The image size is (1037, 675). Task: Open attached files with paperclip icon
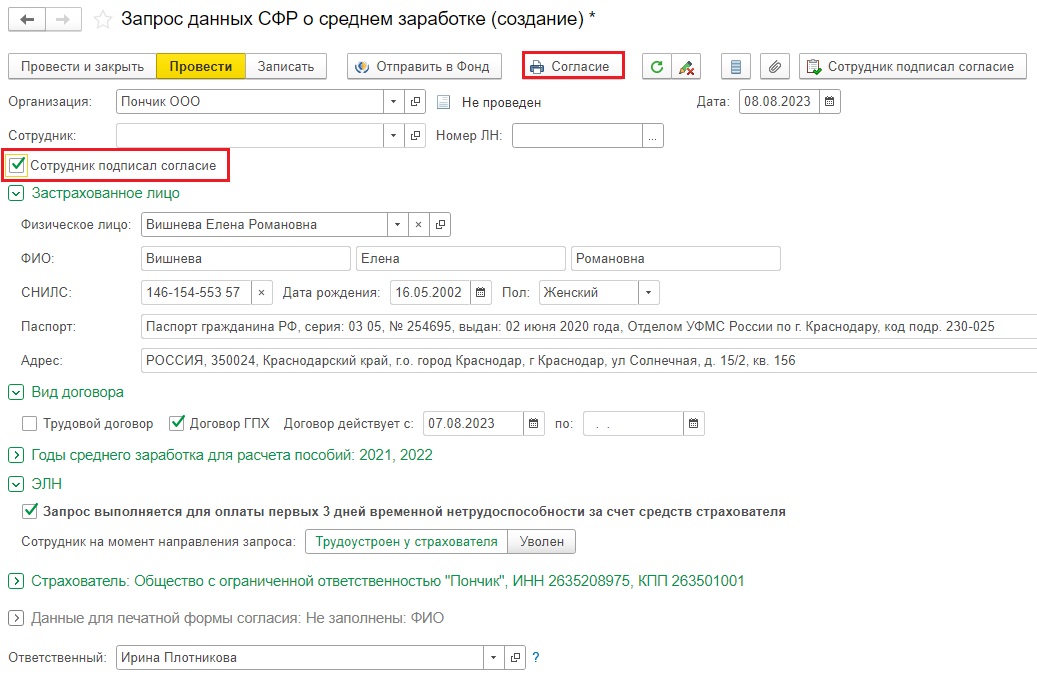point(774,67)
